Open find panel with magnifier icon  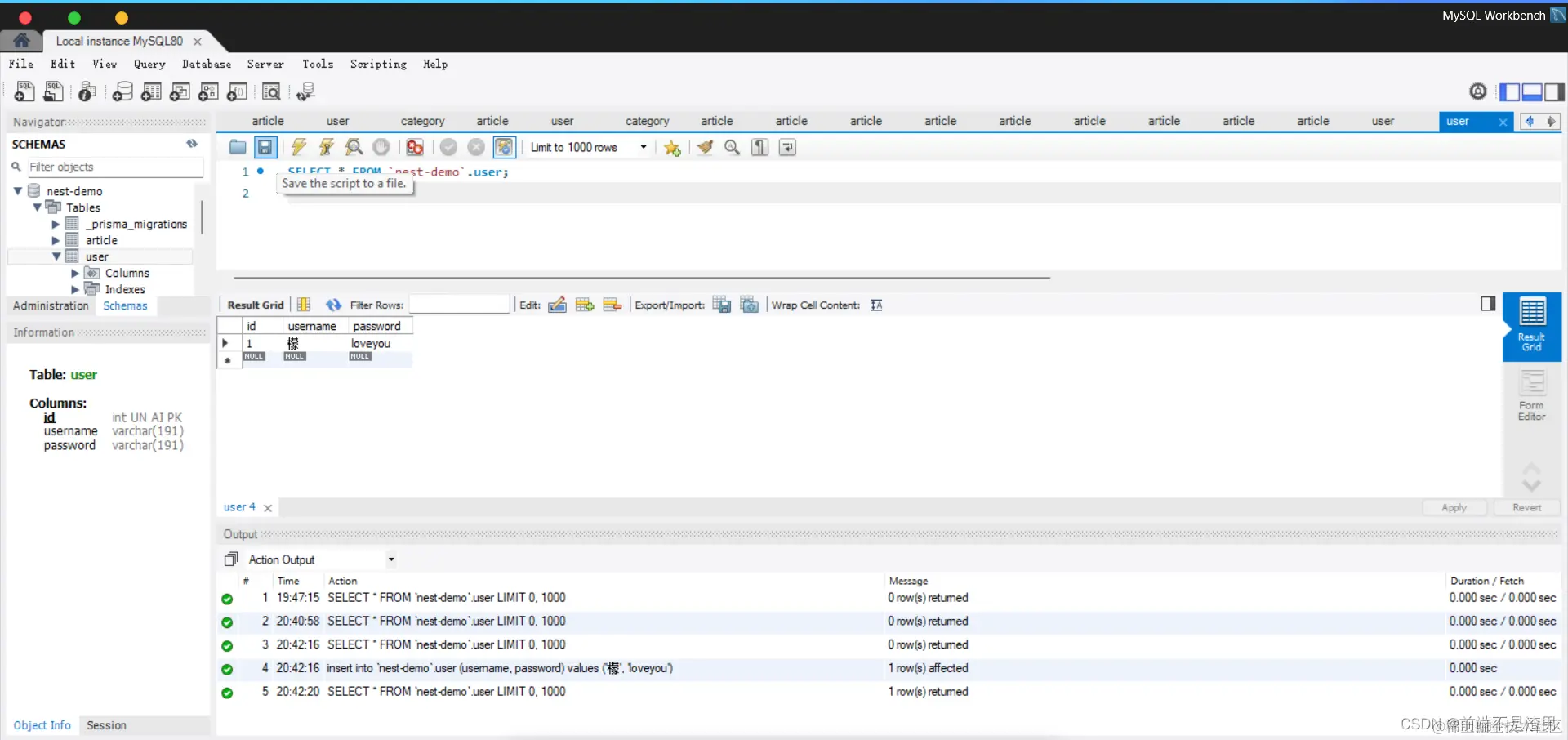(x=733, y=147)
